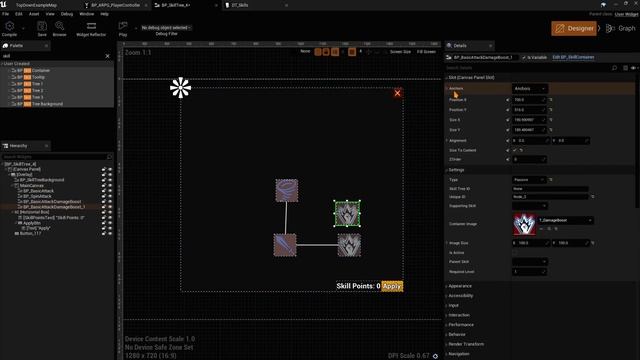Reset the Unique ID property to default
This screenshot has height=360, width=640.
592,197
